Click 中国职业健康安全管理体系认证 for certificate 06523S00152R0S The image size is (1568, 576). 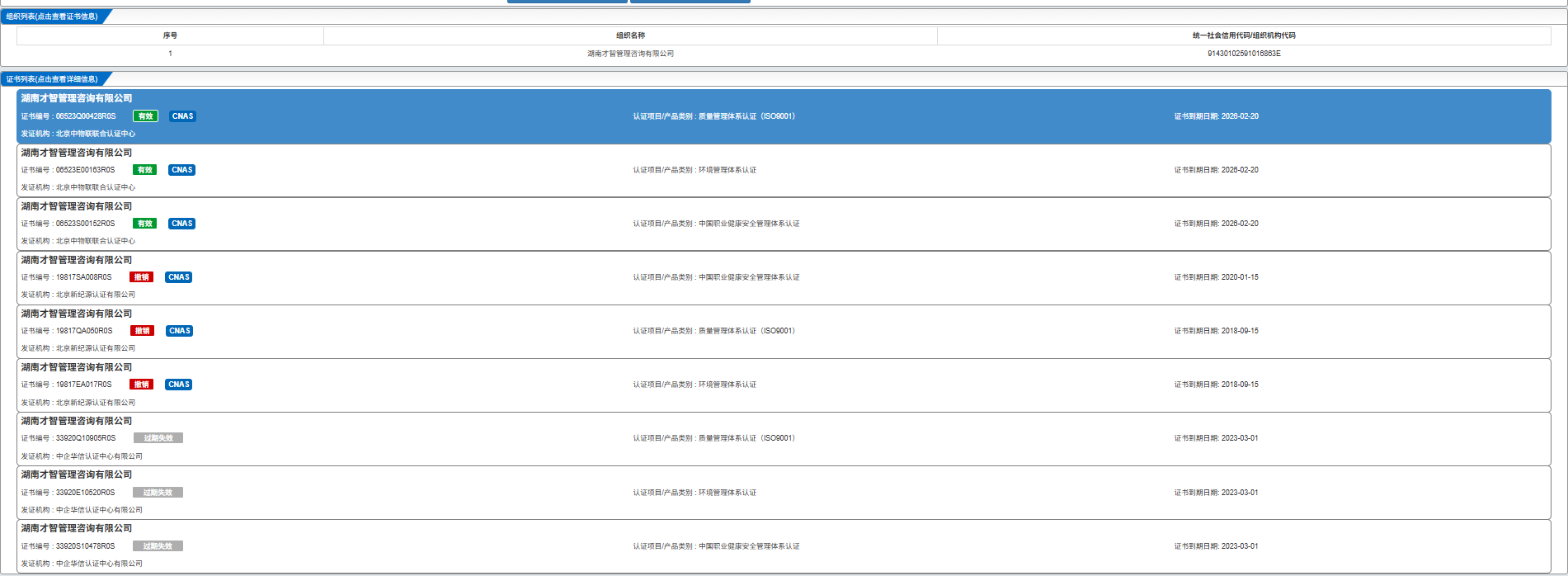click(749, 224)
